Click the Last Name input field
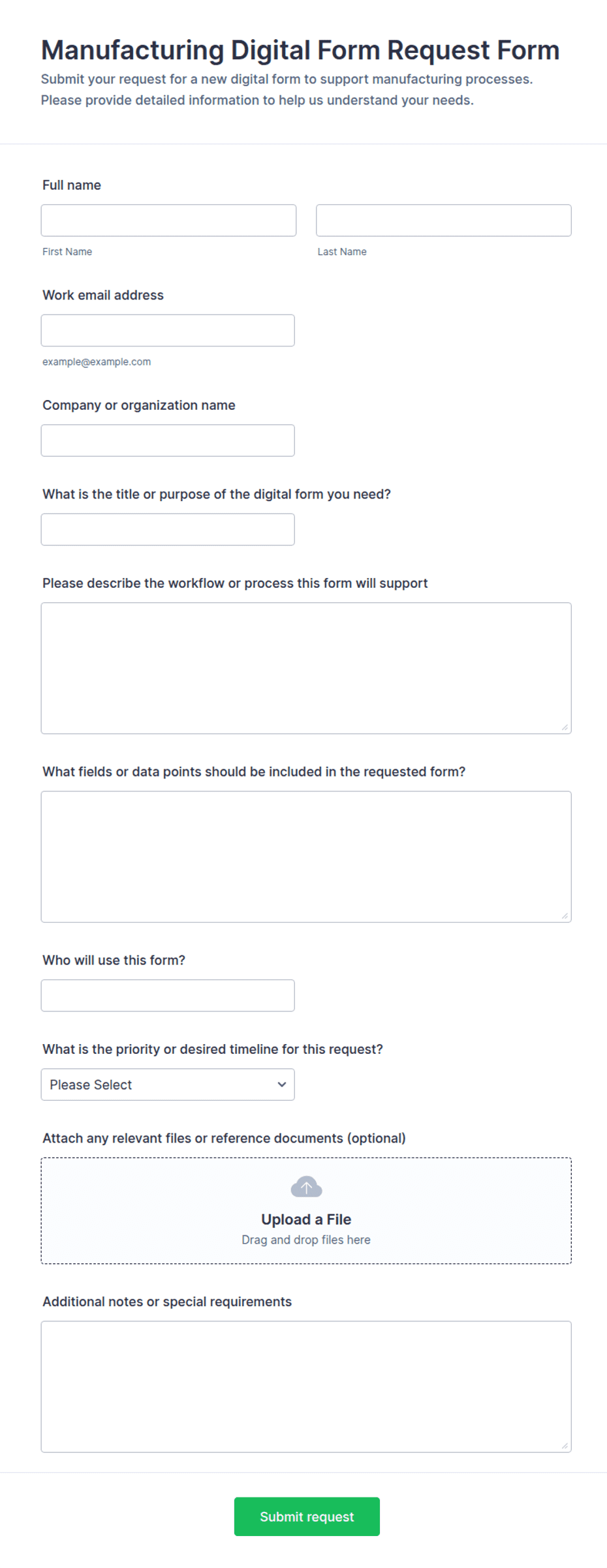The image size is (607, 1568). tap(444, 220)
